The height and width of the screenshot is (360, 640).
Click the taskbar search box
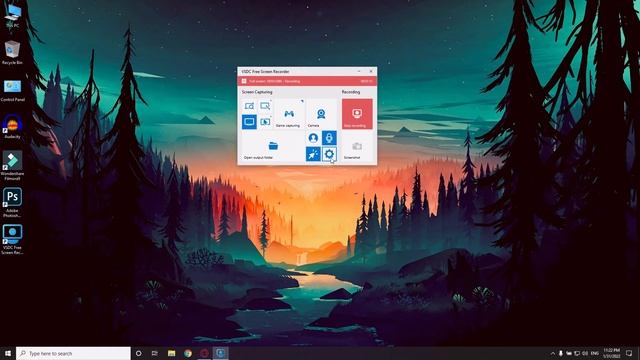73,353
